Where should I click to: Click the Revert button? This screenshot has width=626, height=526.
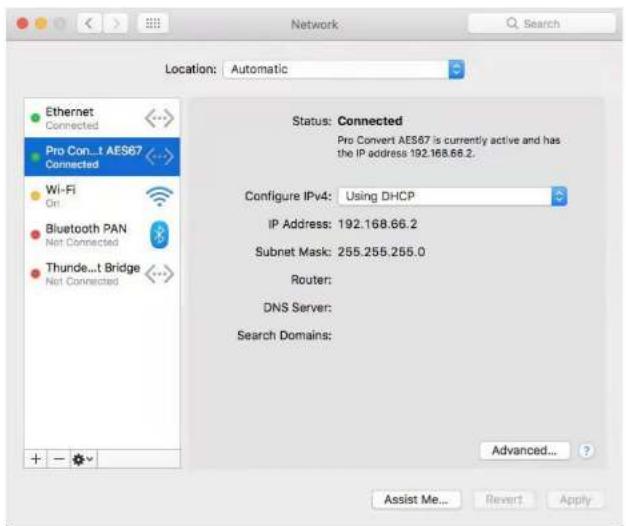(x=504, y=499)
